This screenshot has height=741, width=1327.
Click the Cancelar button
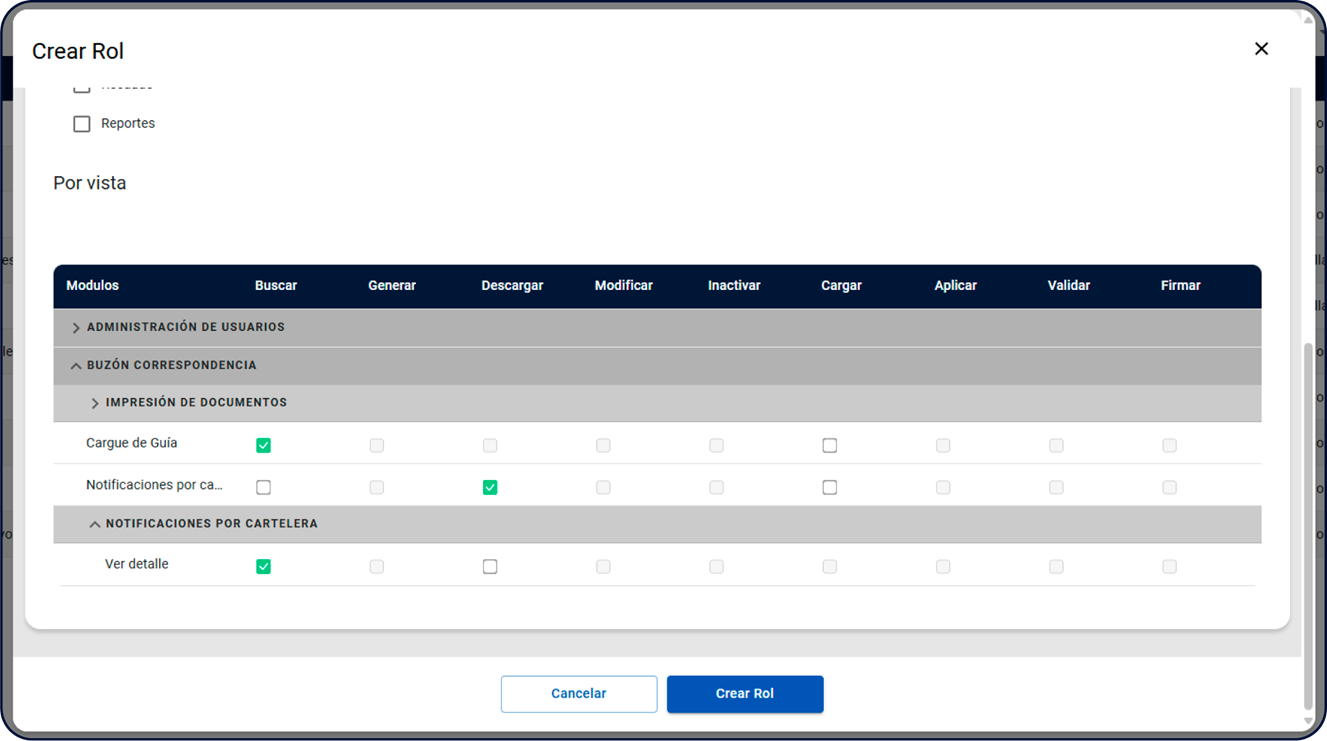(579, 694)
